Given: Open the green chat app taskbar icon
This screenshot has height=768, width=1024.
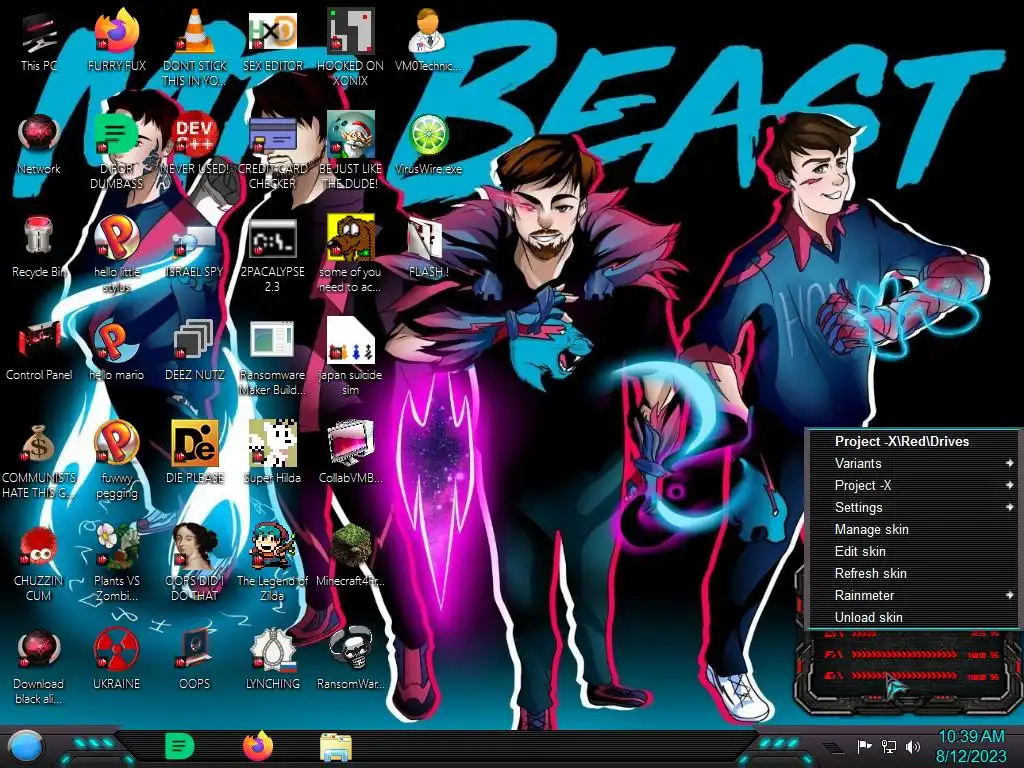Looking at the screenshot, I should 180,746.
